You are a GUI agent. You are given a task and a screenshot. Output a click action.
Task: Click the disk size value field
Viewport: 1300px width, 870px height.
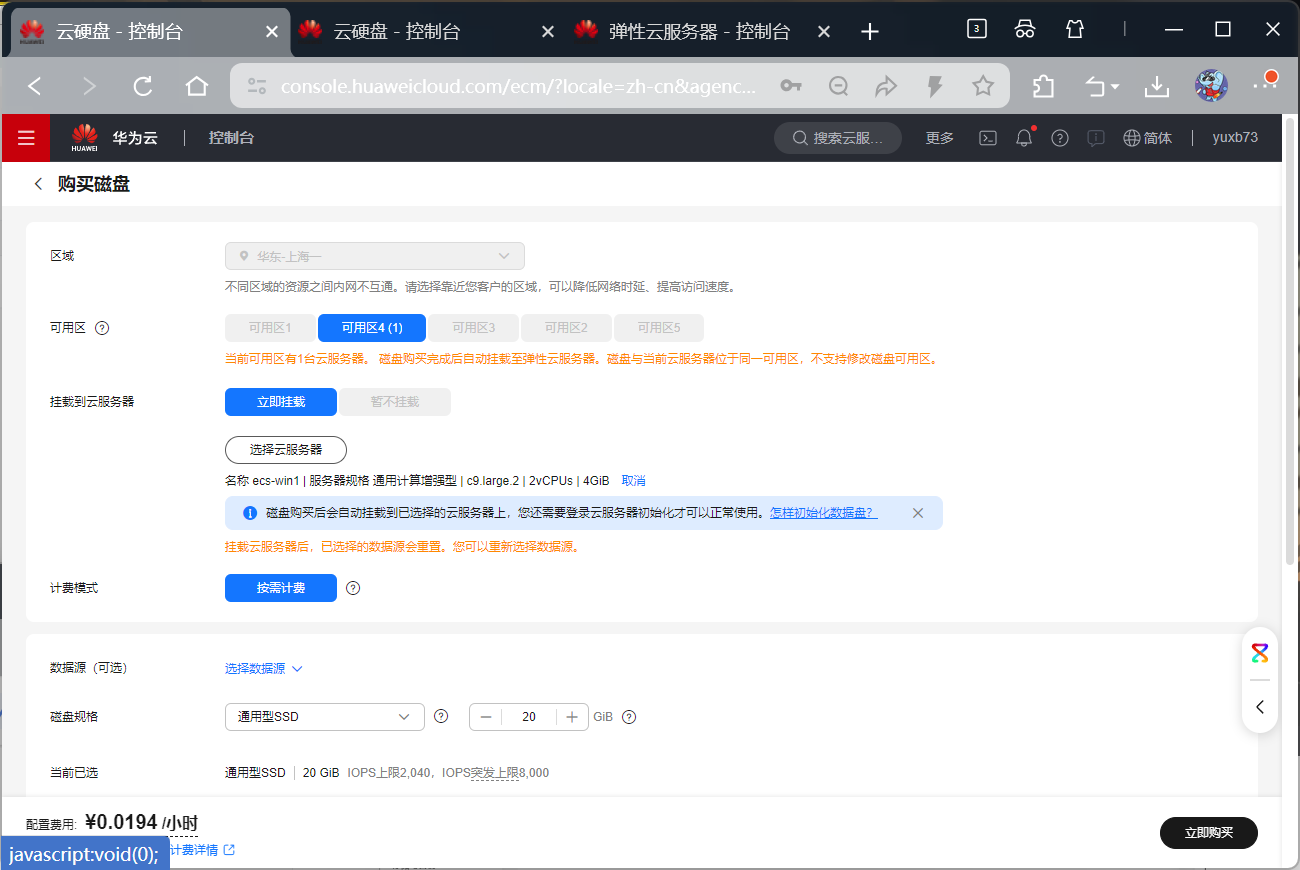(x=529, y=717)
